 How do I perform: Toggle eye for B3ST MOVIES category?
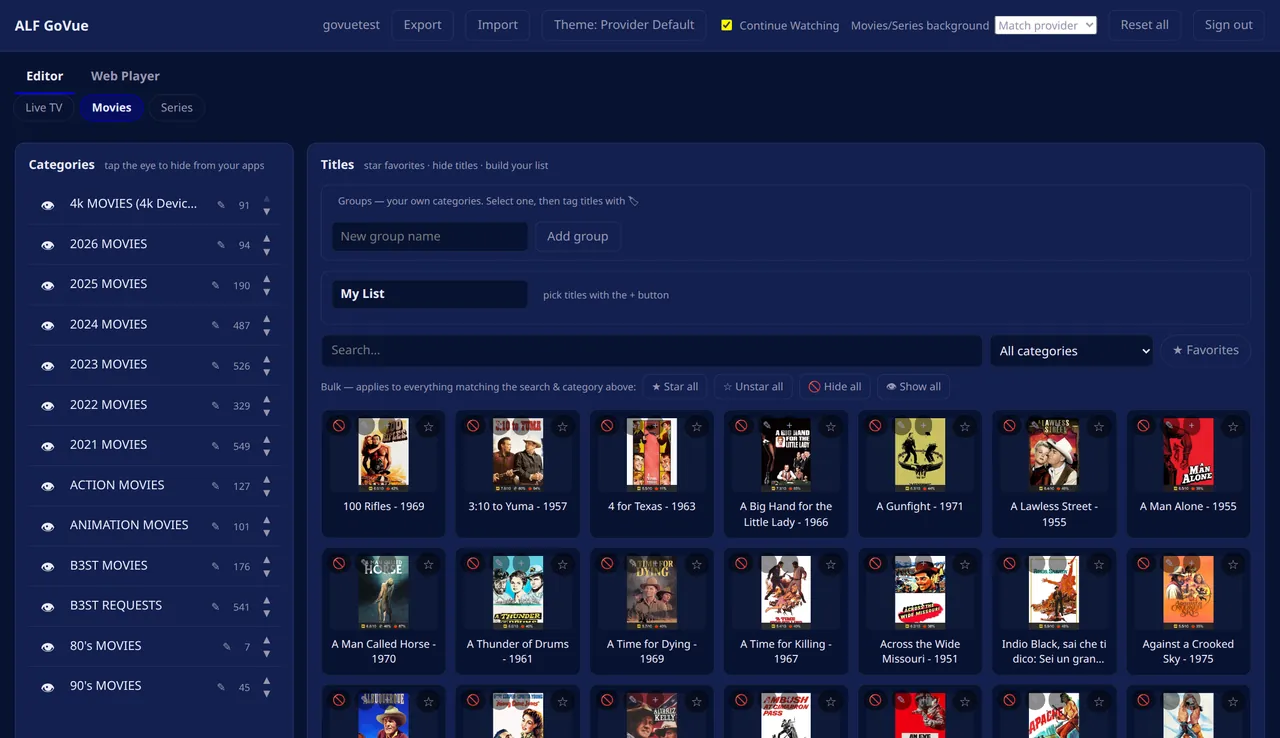point(47,567)
